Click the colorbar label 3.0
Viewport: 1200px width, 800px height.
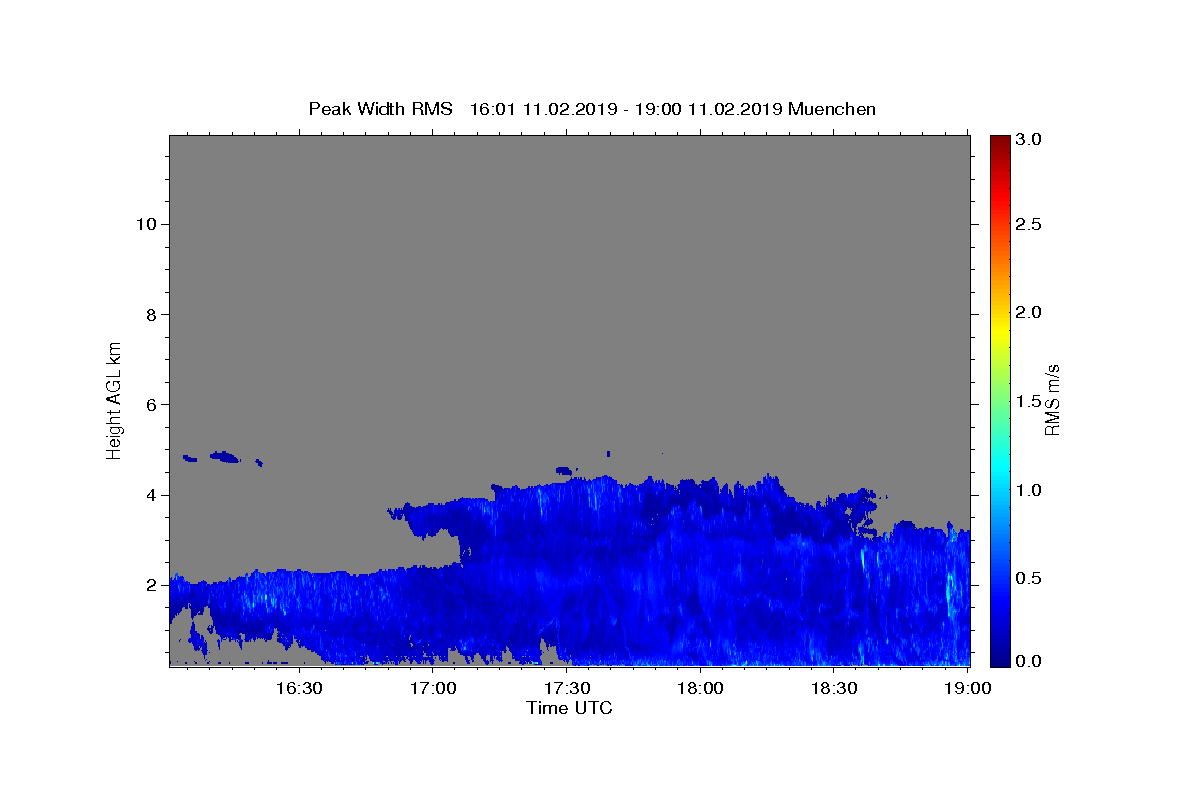pos(1029,139)
